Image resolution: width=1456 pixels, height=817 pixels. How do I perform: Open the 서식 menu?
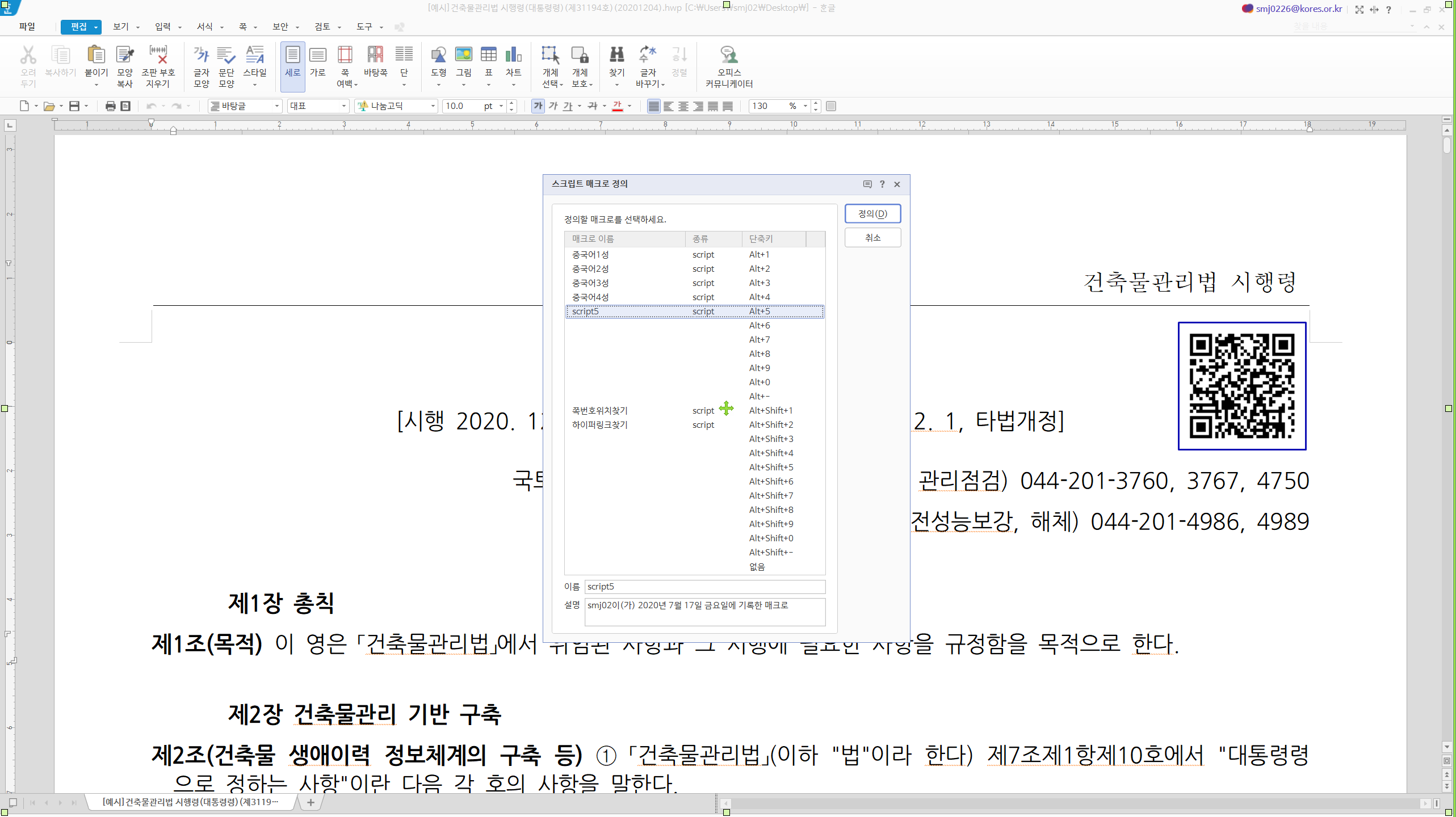pyautogui.click(x=204, y=27)
